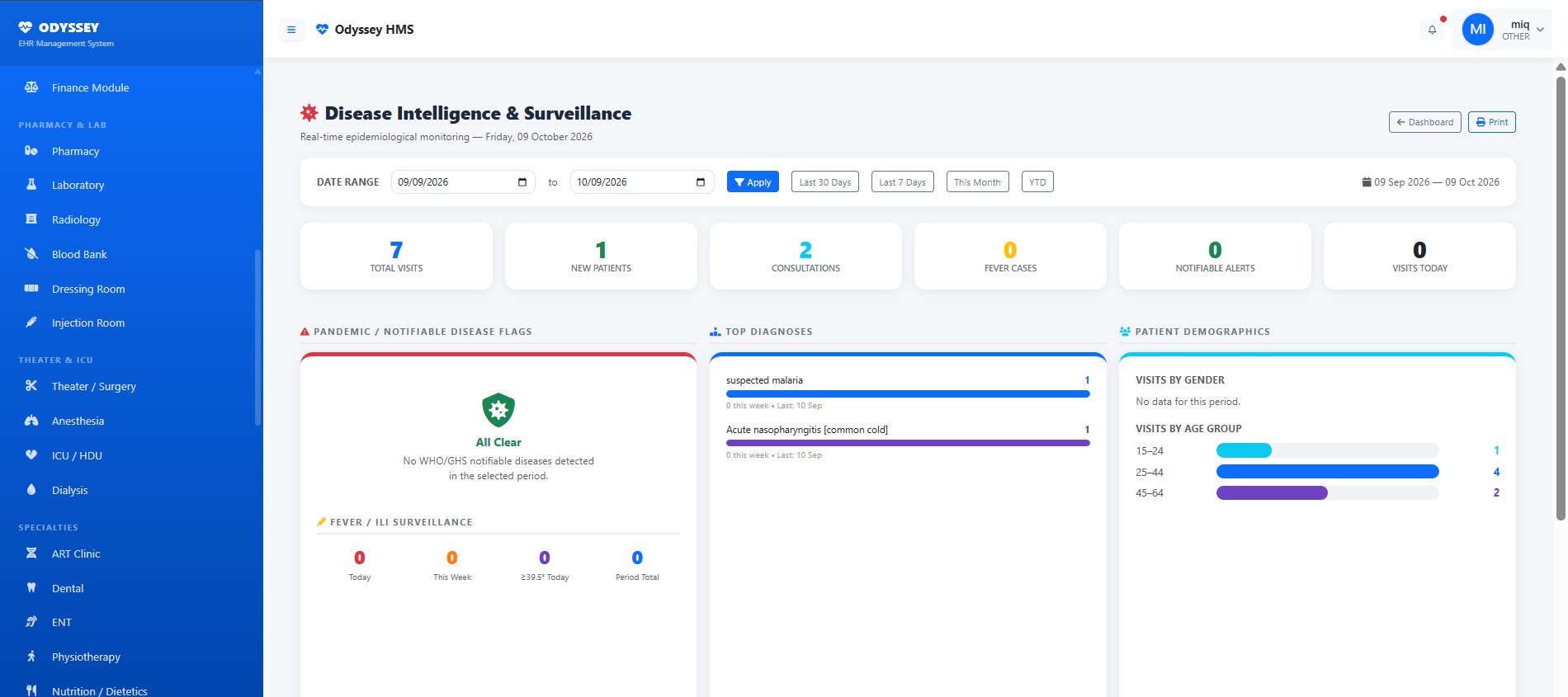Click the Acute nasopharyngitis diagnosis entry
This screenshot has height=697, width=1568.
pyautogui.click(x=908, y=441)
